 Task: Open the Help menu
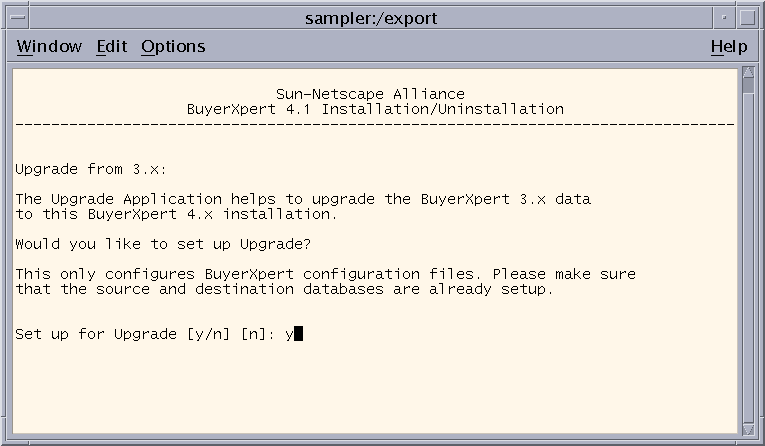pos(728,47)
